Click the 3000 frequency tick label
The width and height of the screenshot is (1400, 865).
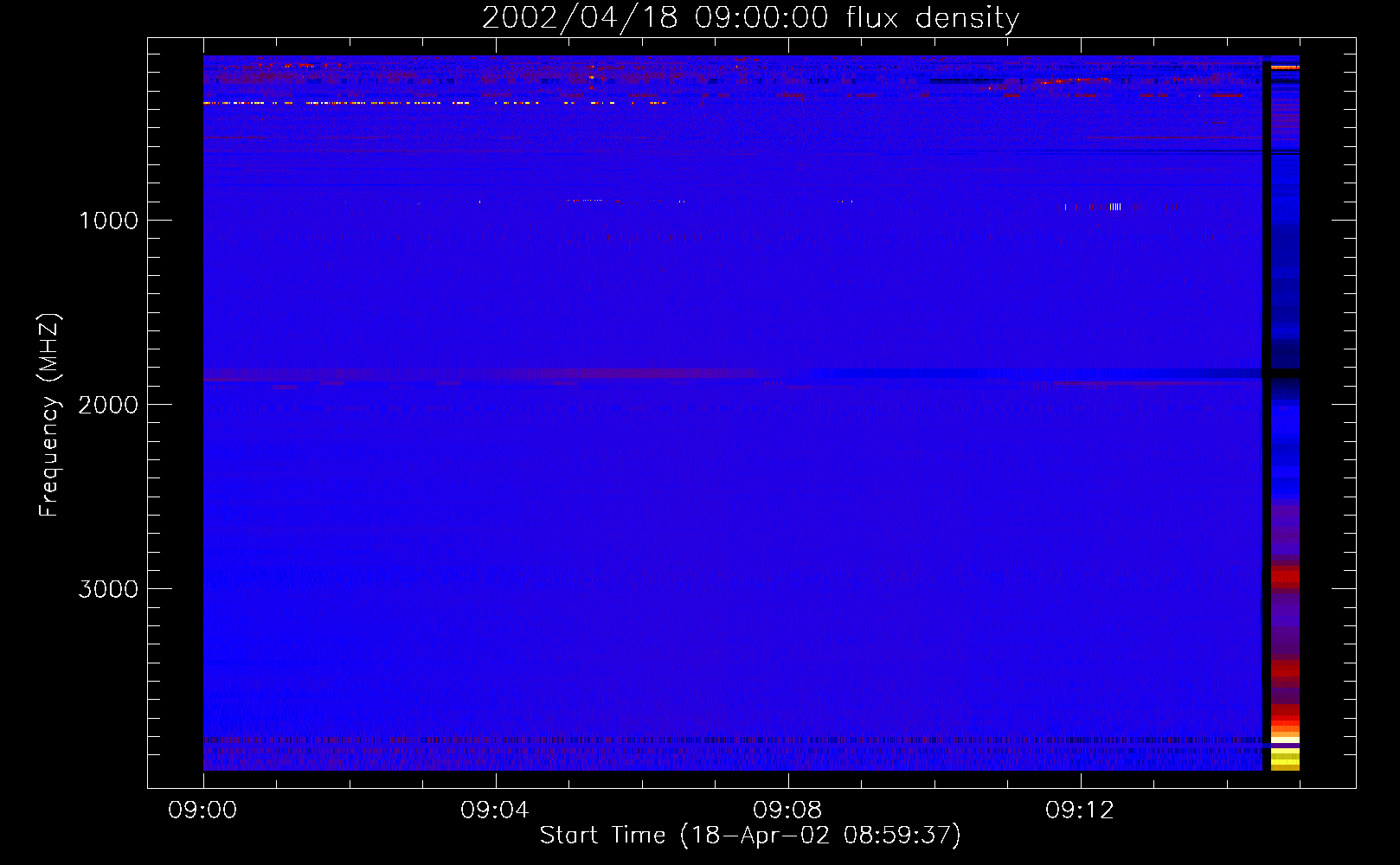[108, 589]
